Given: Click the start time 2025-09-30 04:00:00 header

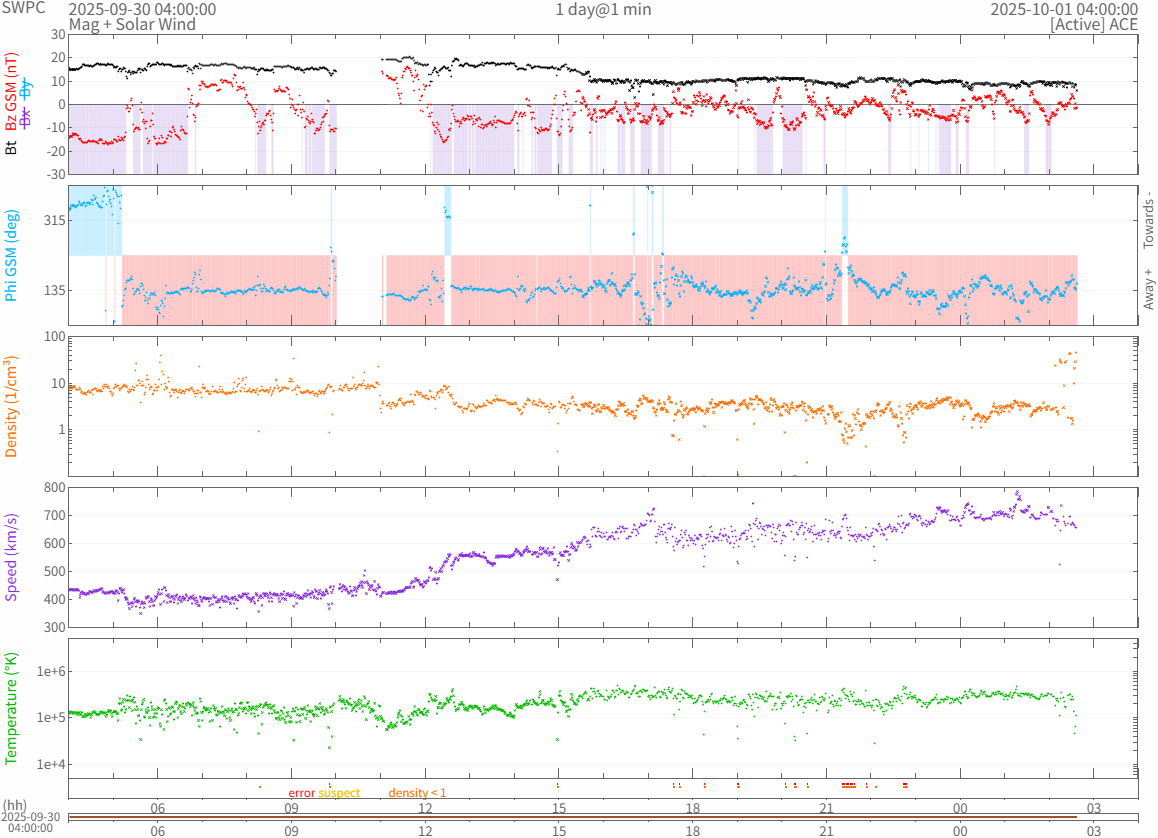Looking at the screenshot, I should 142,9.
